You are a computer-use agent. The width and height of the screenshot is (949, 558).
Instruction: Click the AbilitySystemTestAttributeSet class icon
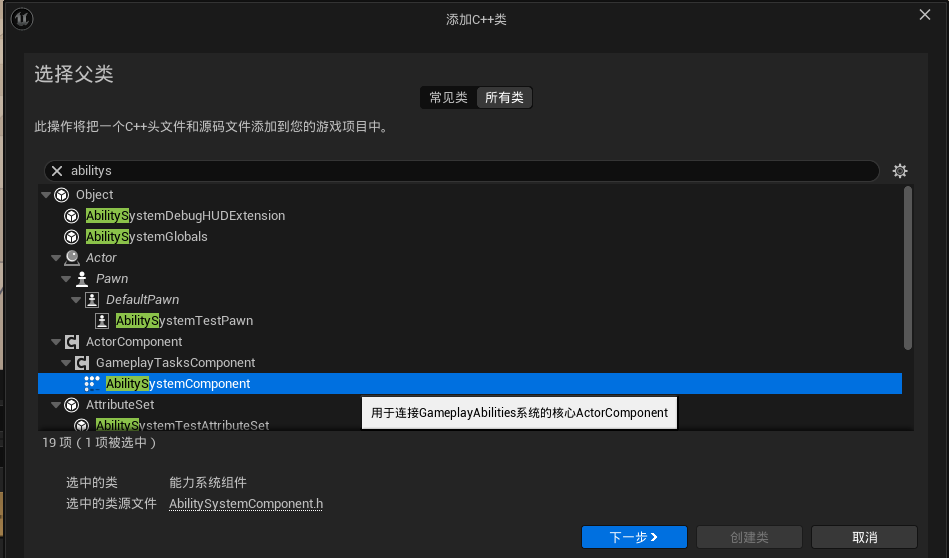tap(82, 425)
